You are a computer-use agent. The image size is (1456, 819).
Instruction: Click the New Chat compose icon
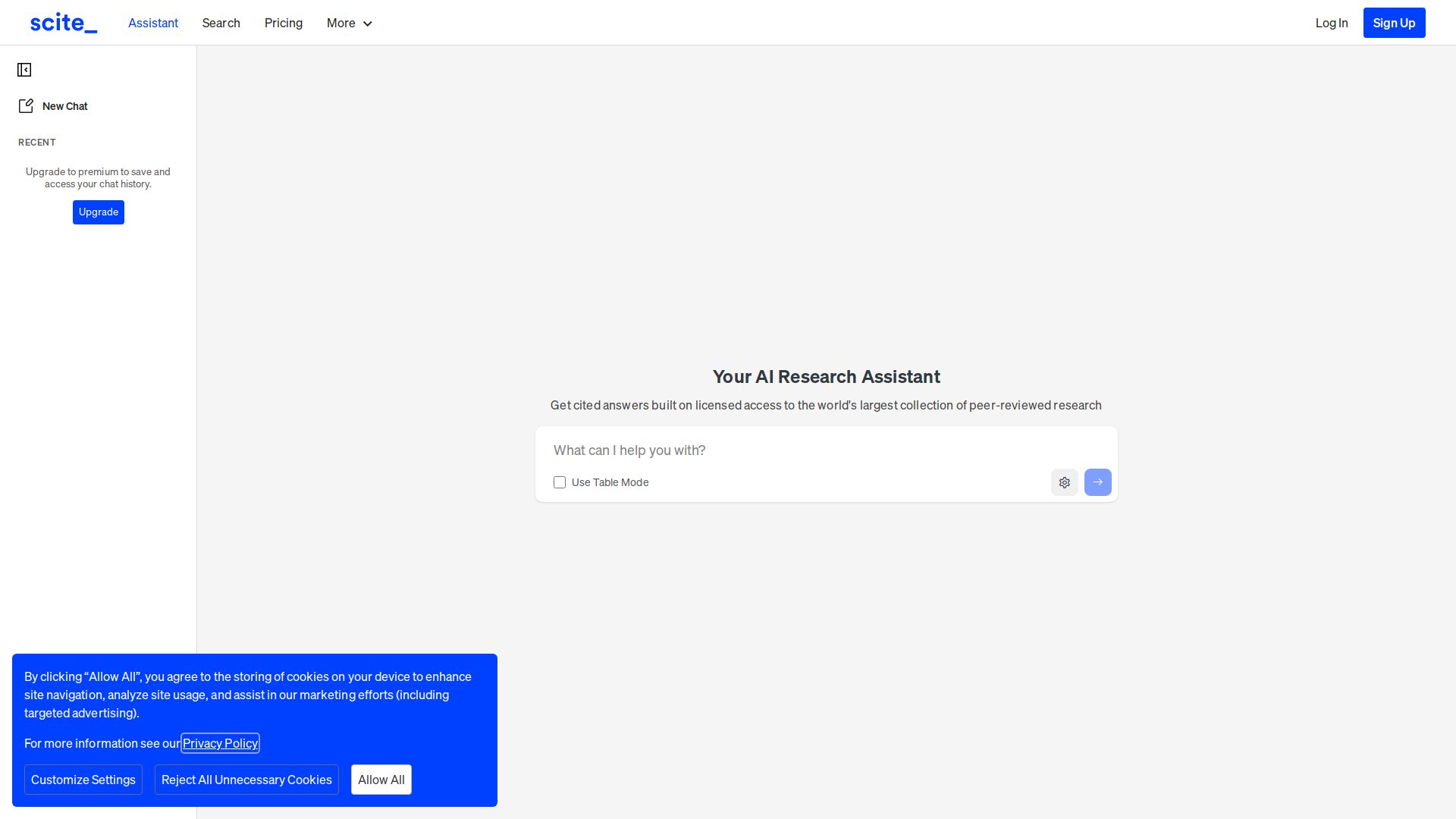coord(26,106)
